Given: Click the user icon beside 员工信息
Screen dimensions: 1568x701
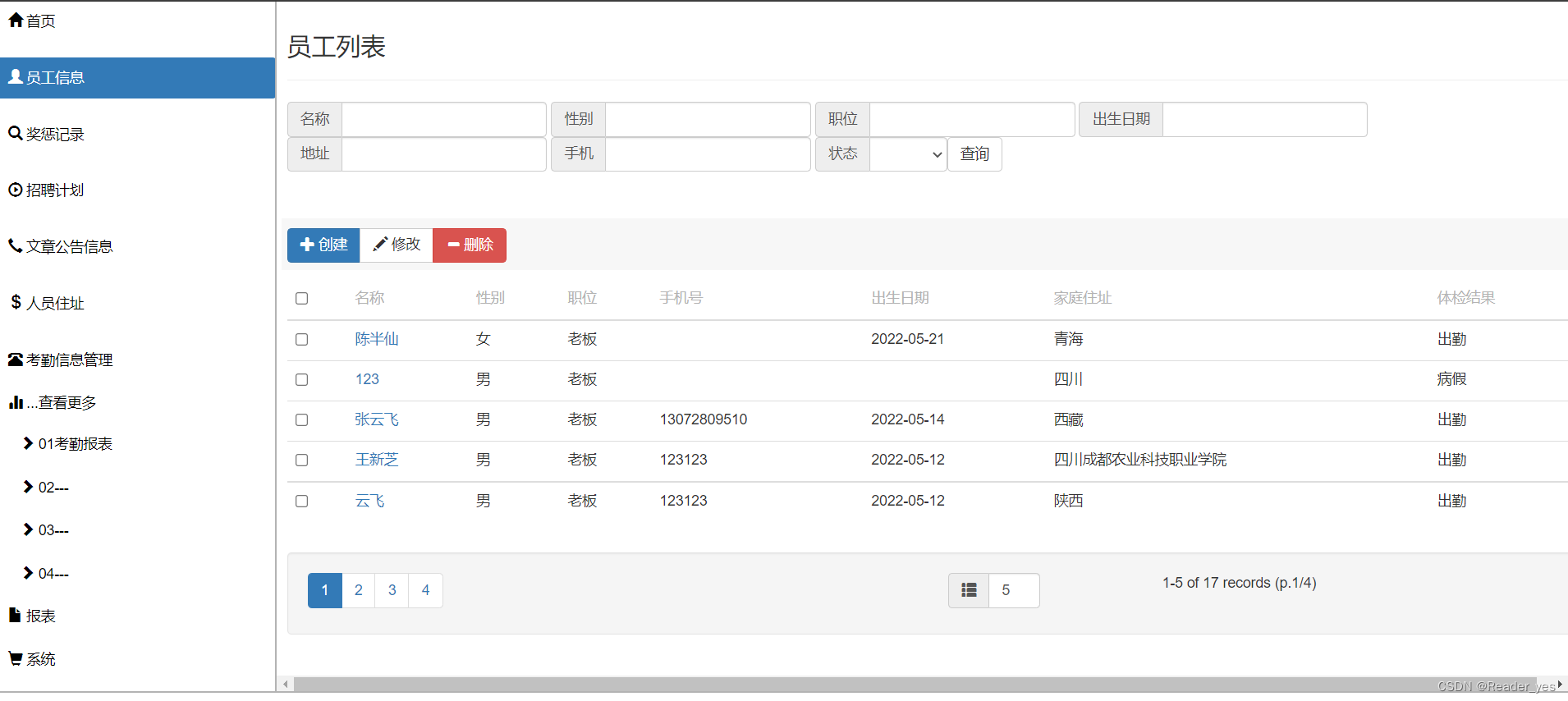Looking at the screenshot, I should (16, 77).
